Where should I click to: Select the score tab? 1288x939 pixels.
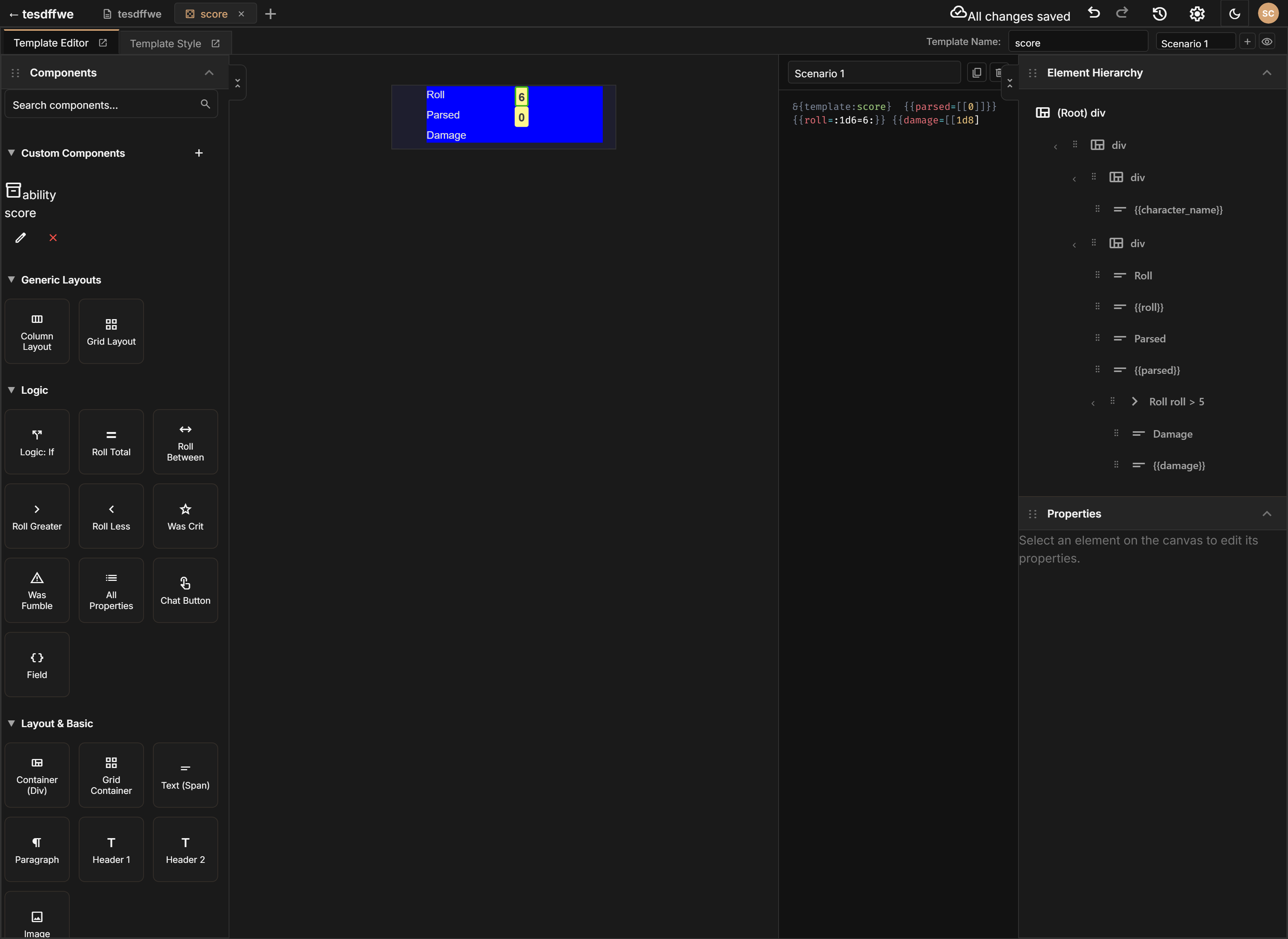(211, 13)
